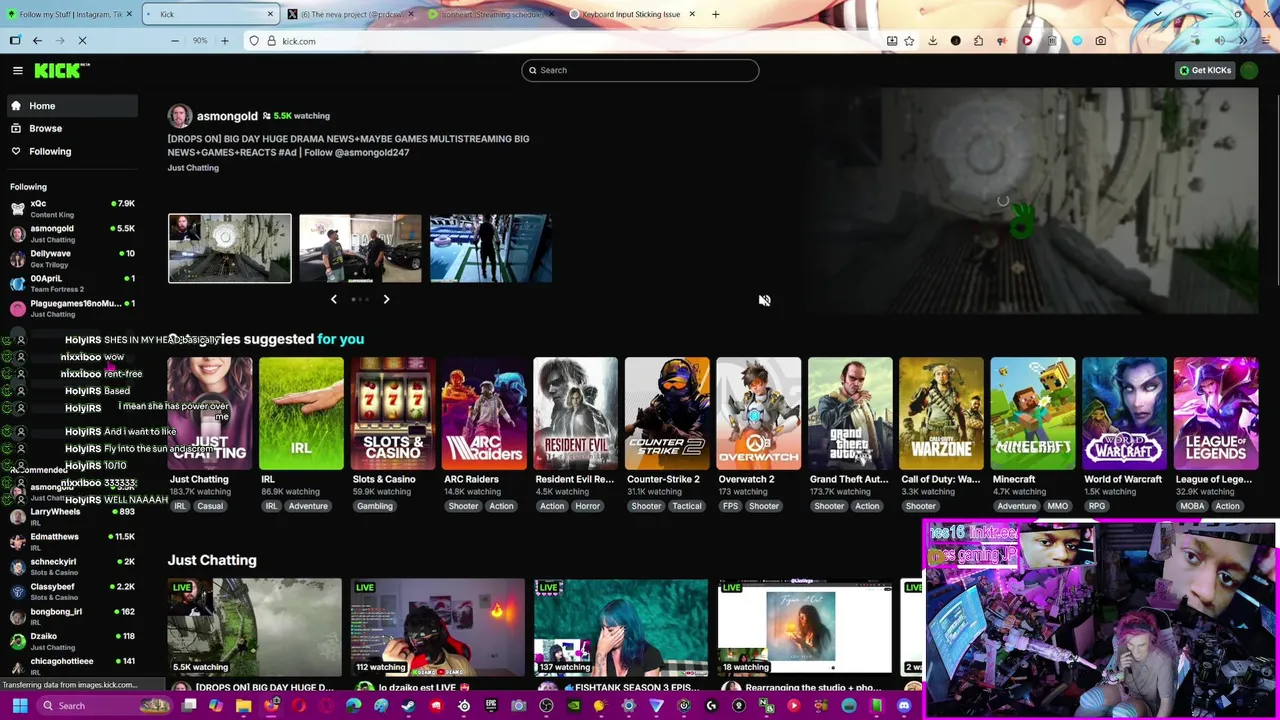Click the KICK logo

(x=62, y=70)
